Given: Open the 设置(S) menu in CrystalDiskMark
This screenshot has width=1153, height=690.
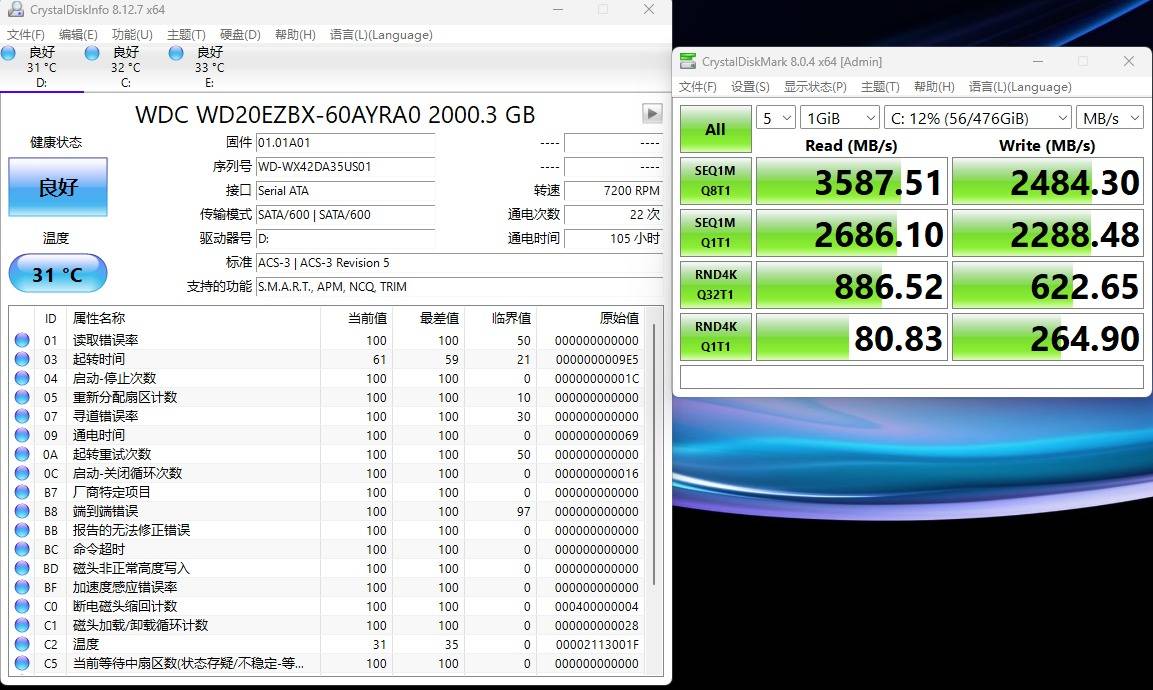Looking at the screenshot, I should click(x=750, y=87).
